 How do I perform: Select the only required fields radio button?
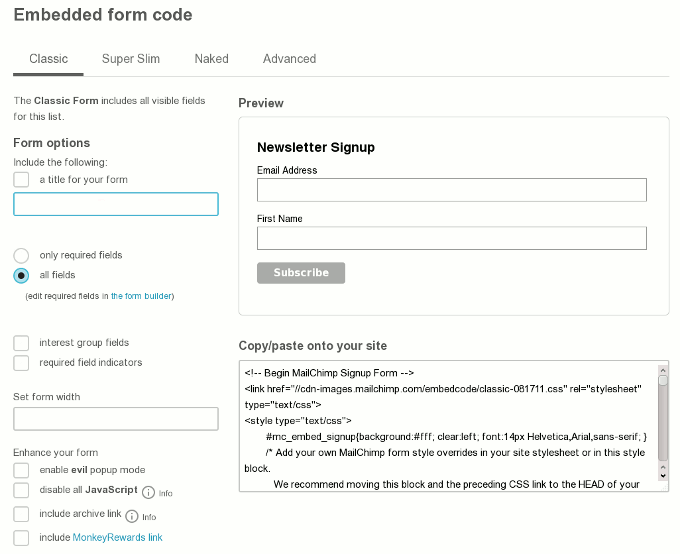[21, 255]
